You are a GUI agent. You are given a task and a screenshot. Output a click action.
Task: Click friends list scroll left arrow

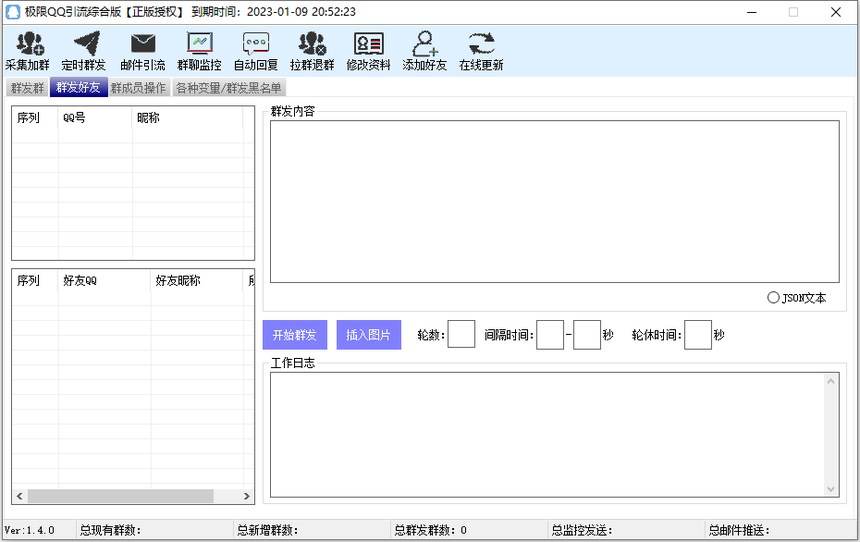click(x=20, y=496)
